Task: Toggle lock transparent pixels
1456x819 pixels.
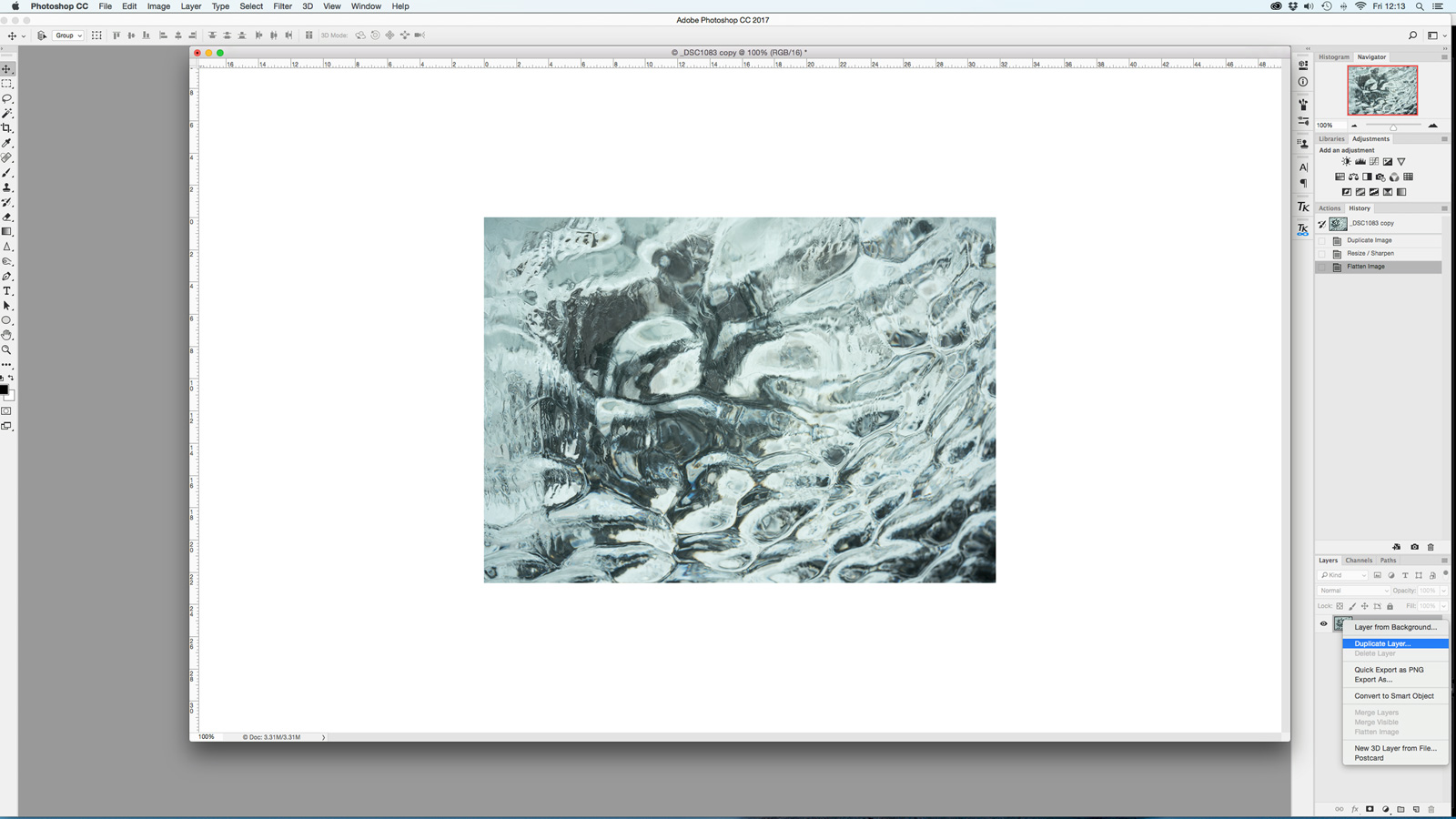Action: (x=1340, y=606)
